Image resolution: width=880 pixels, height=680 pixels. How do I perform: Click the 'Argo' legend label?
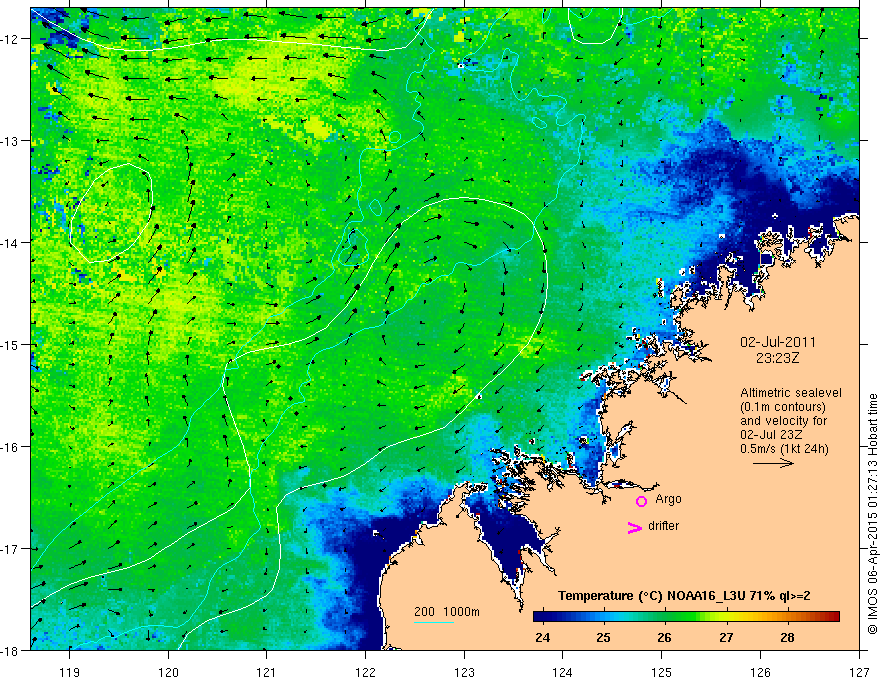pos(668,499)
